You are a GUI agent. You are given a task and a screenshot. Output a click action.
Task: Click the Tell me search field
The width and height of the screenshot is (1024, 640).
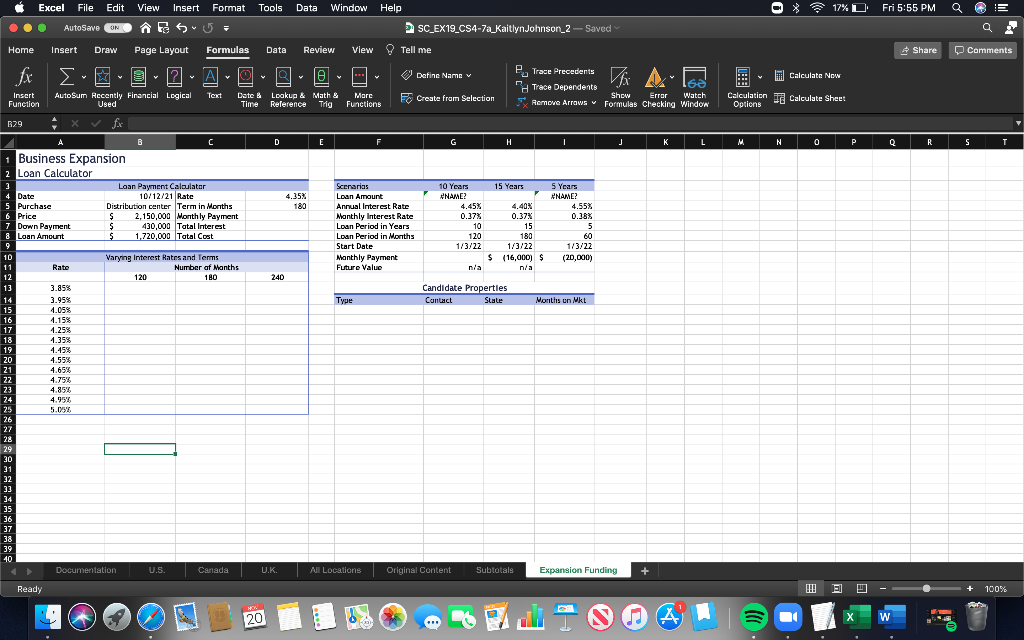tap(416, 50)
